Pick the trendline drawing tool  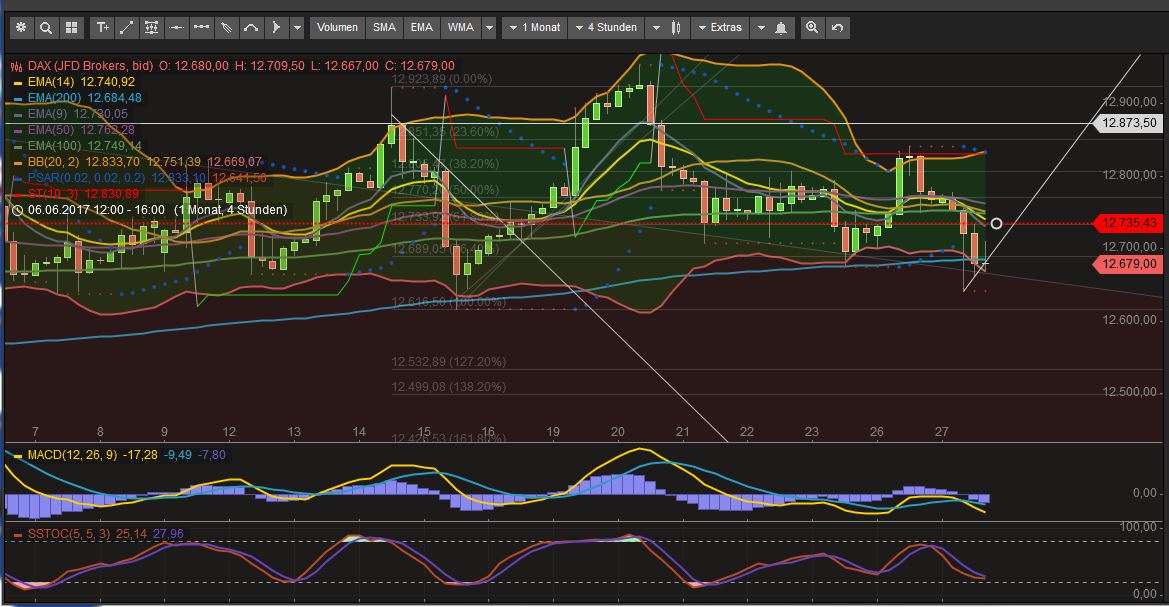pos(125,28)
